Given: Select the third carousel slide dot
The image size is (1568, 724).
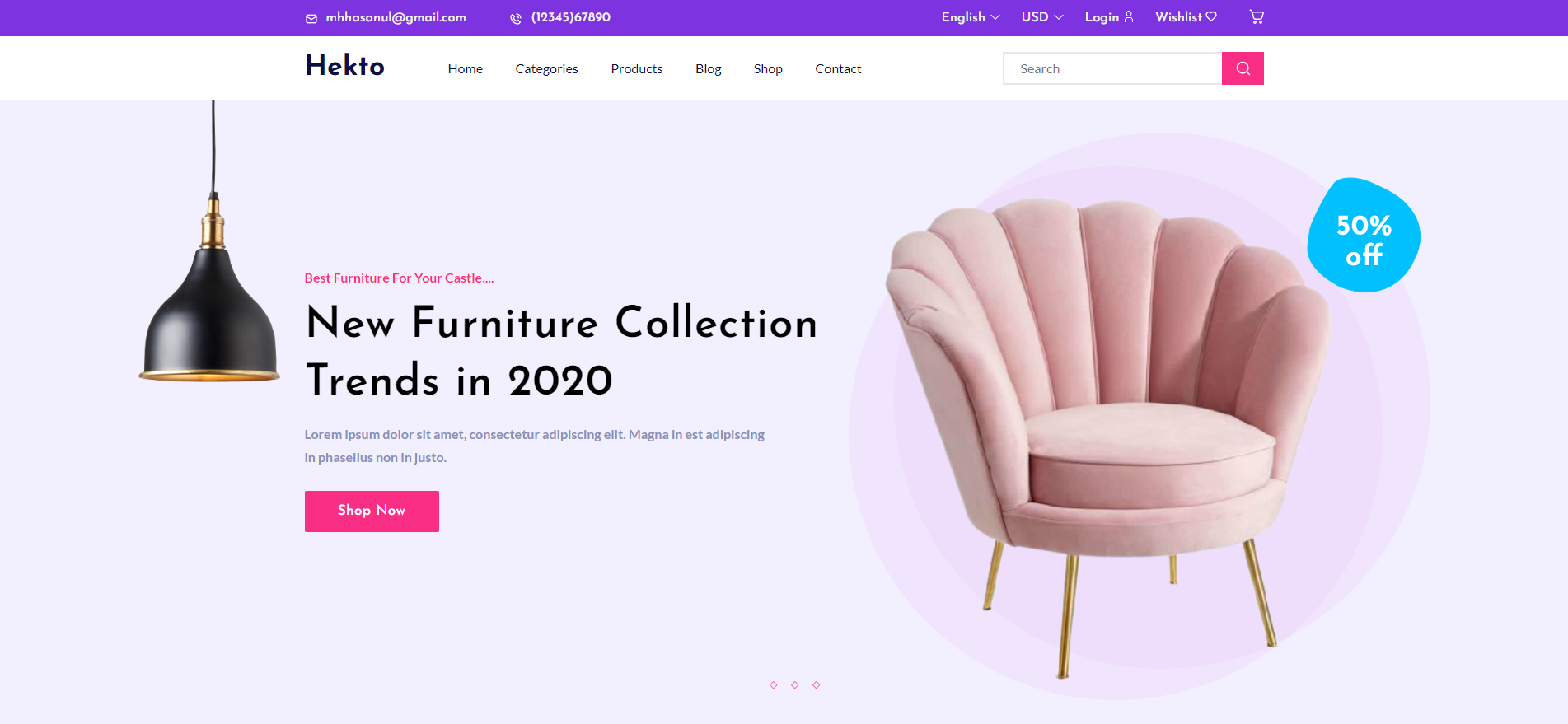Looking at the screenshot, I should [x=816, y=685].
